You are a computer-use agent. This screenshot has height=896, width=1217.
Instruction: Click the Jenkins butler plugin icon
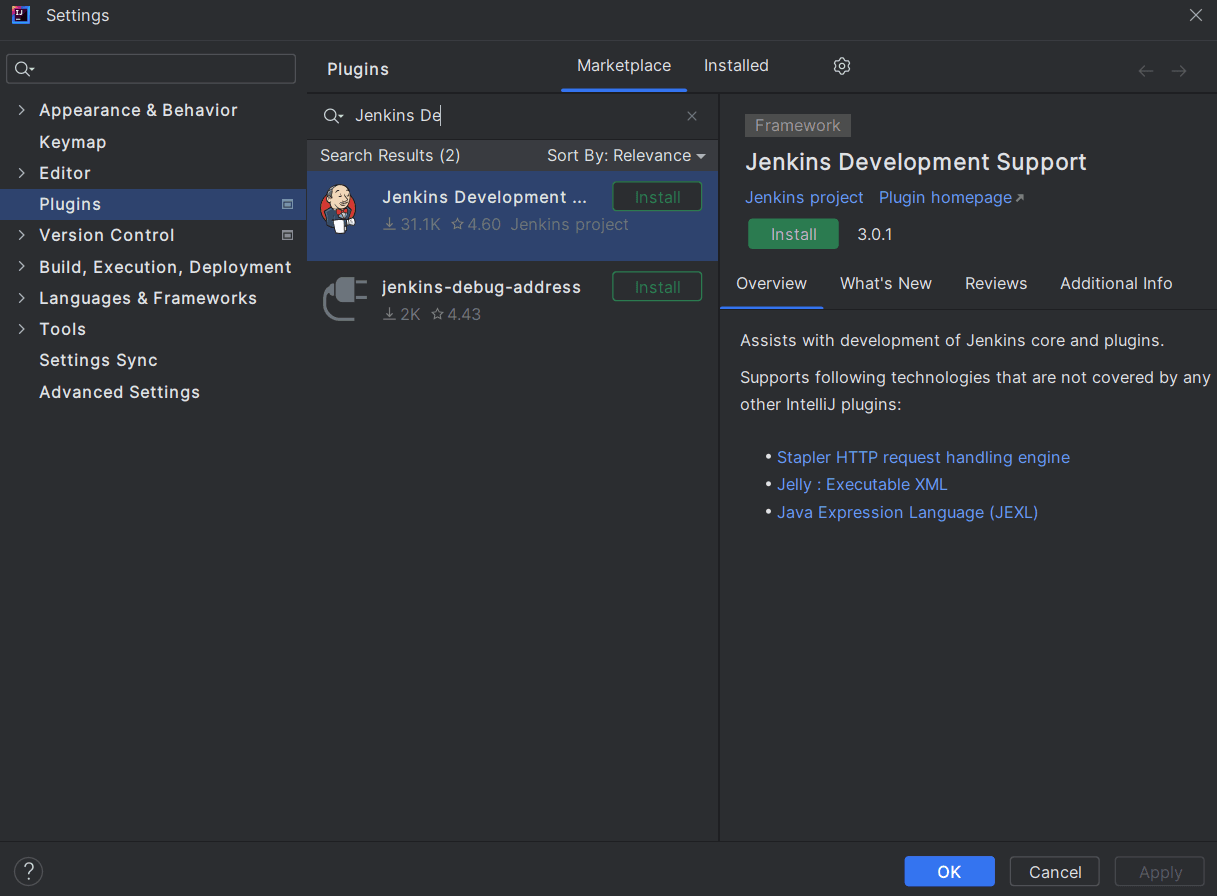338,209
